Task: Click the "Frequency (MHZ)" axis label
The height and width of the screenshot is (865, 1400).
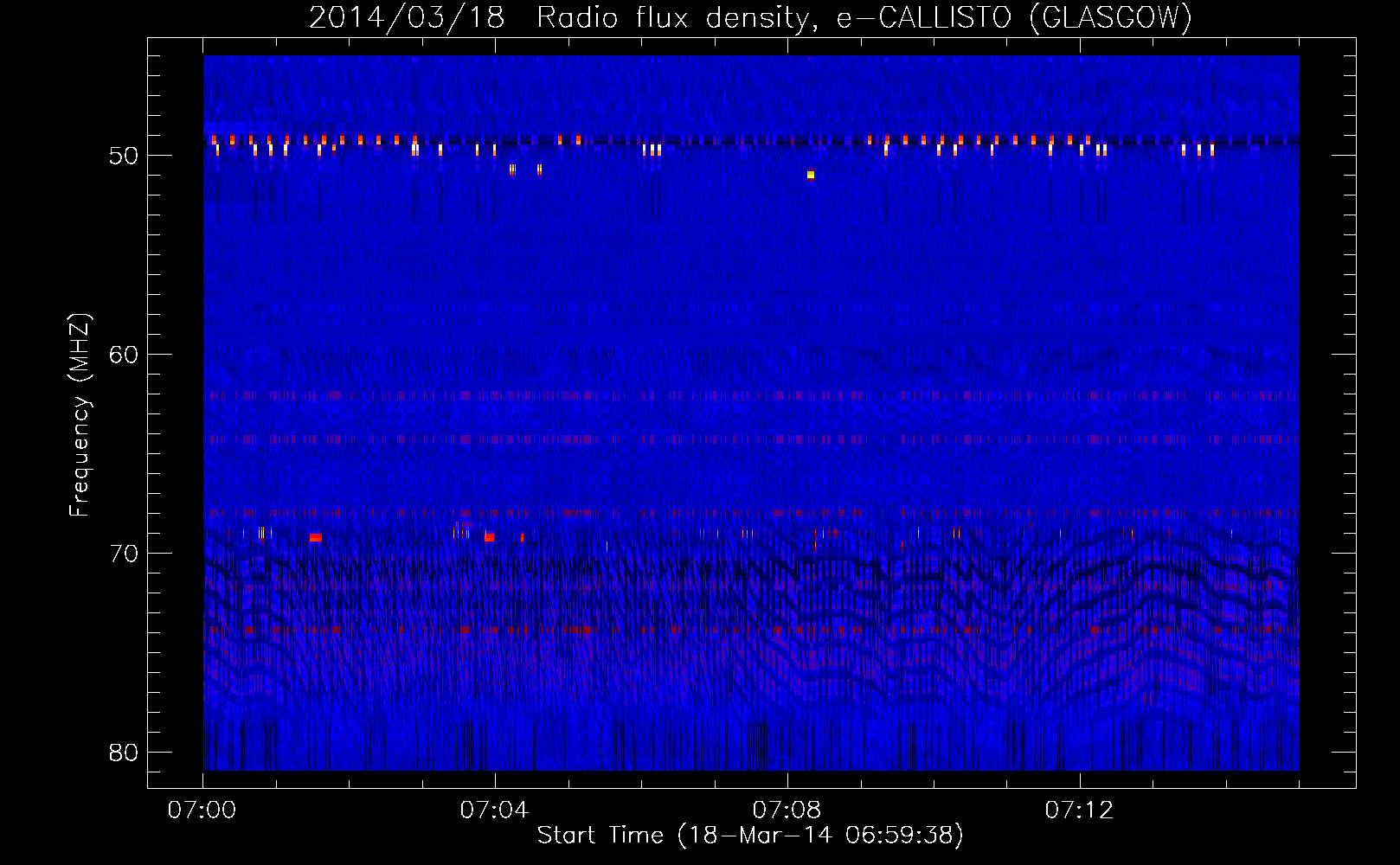Action: click(x=80, y=415)
